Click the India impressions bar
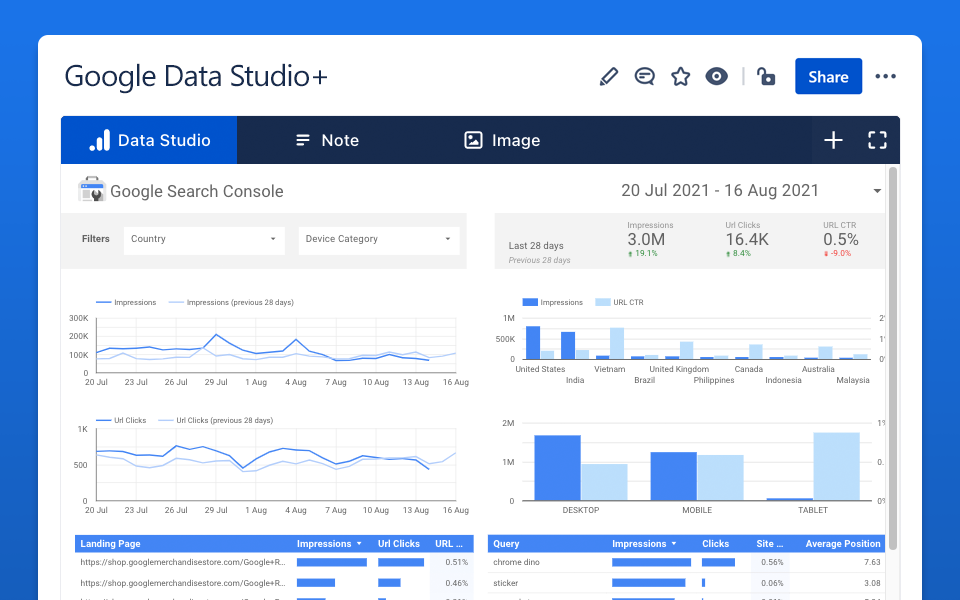This screenshot has width=960, height=600. click(568, 346)
